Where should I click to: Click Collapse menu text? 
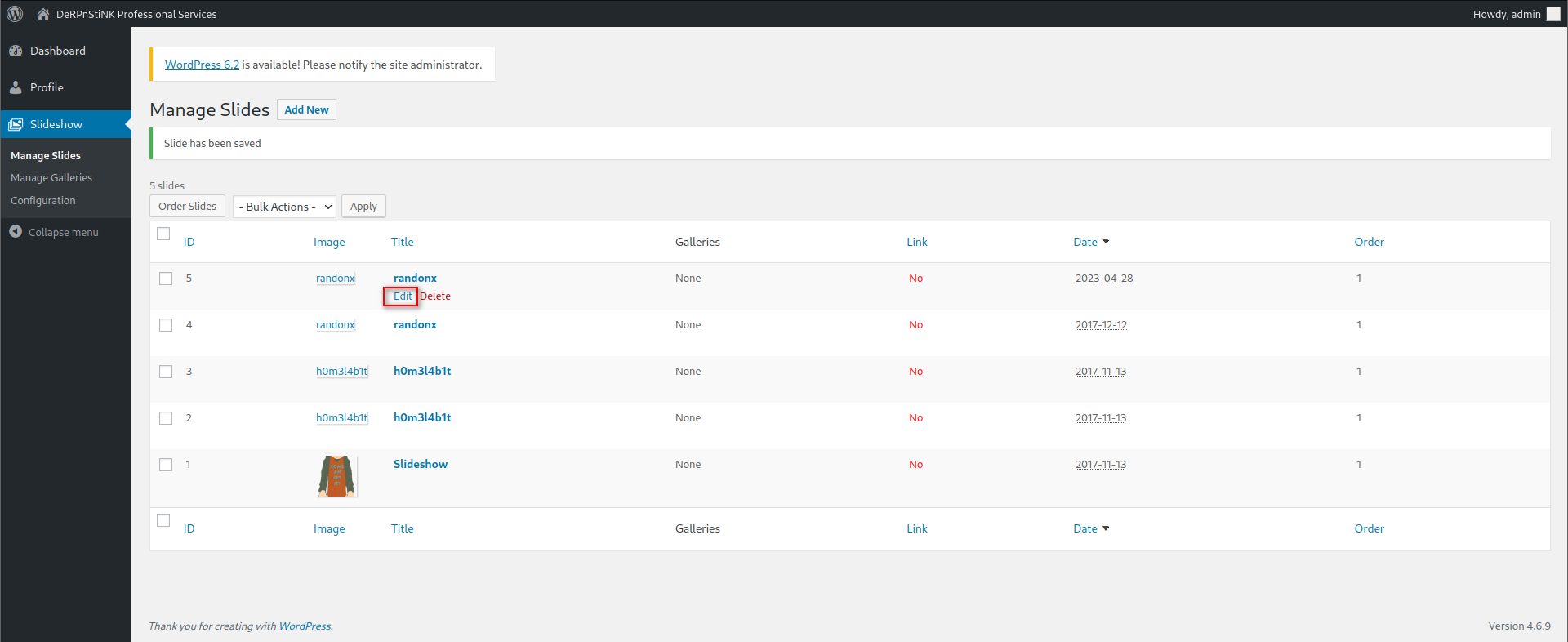pos(64,232)
